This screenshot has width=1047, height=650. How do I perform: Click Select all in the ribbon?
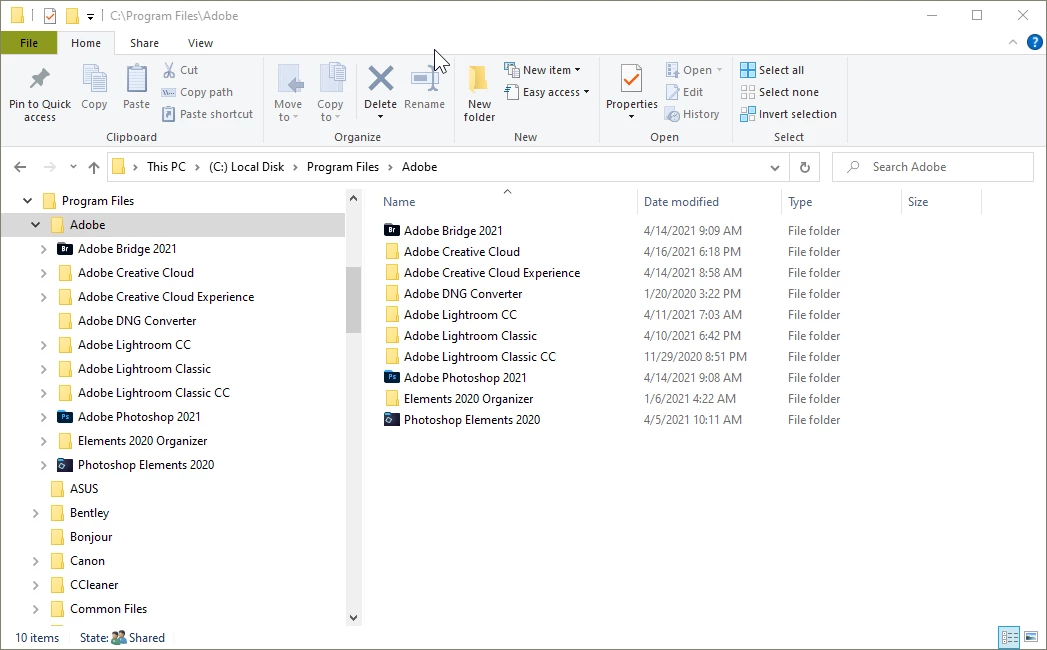tap(772, 70)
